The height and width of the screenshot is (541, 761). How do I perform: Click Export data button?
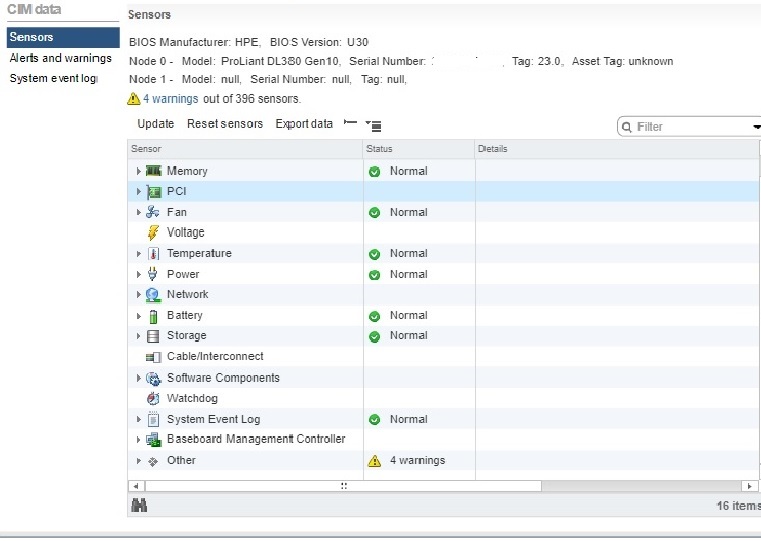[x=304, y=124]
